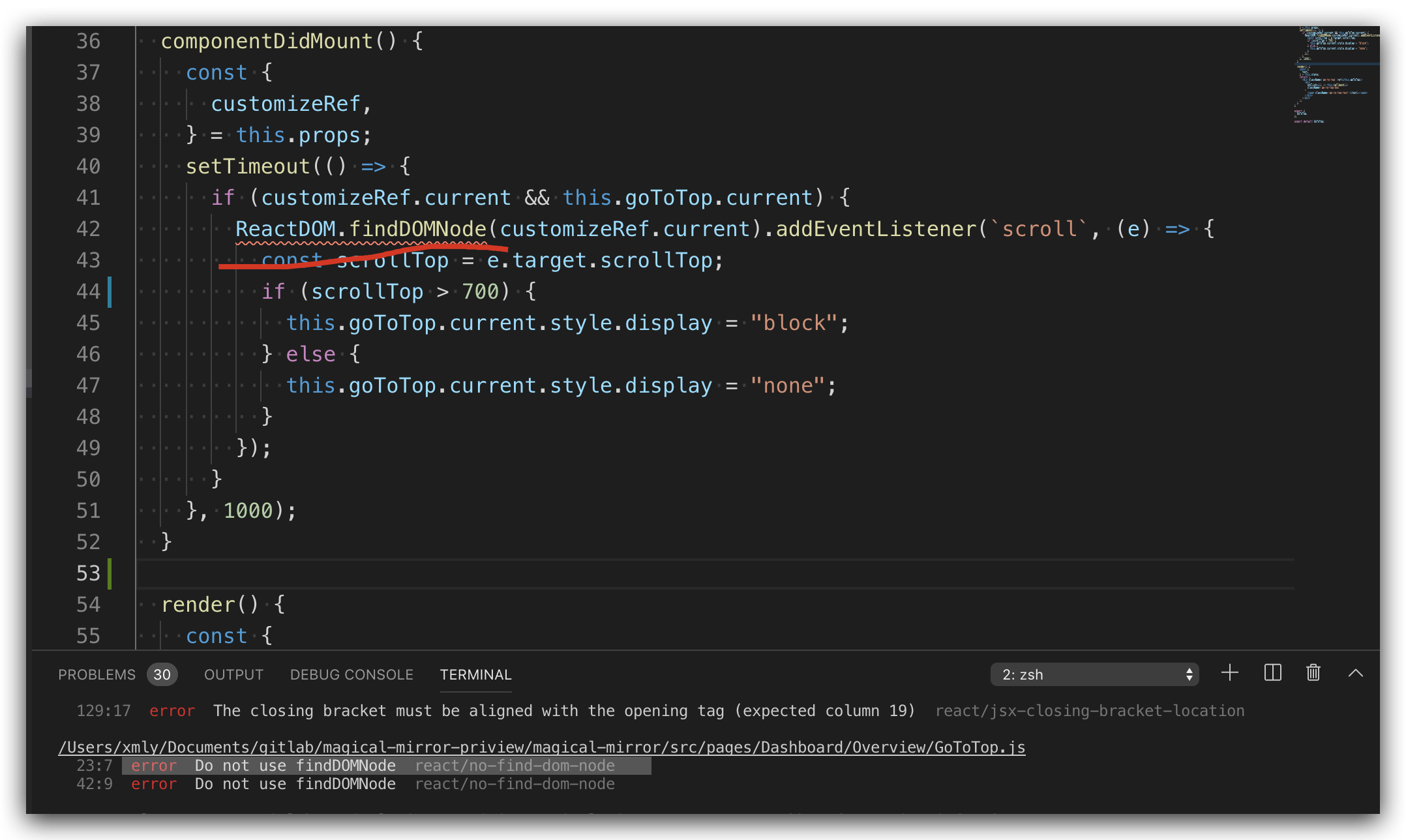Click the `scroll` template string
1406x840 pixels.
pyautogui.click(x=1039, y=229)
